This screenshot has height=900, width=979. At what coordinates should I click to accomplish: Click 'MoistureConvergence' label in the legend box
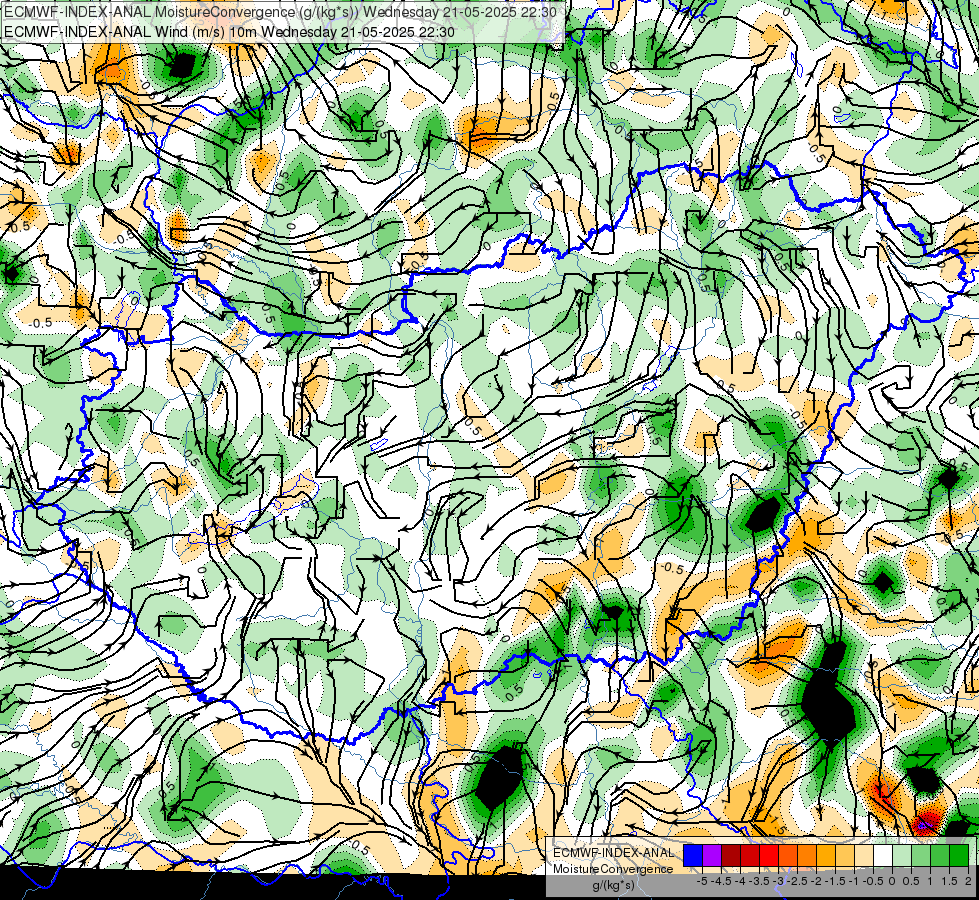[613, 869]
